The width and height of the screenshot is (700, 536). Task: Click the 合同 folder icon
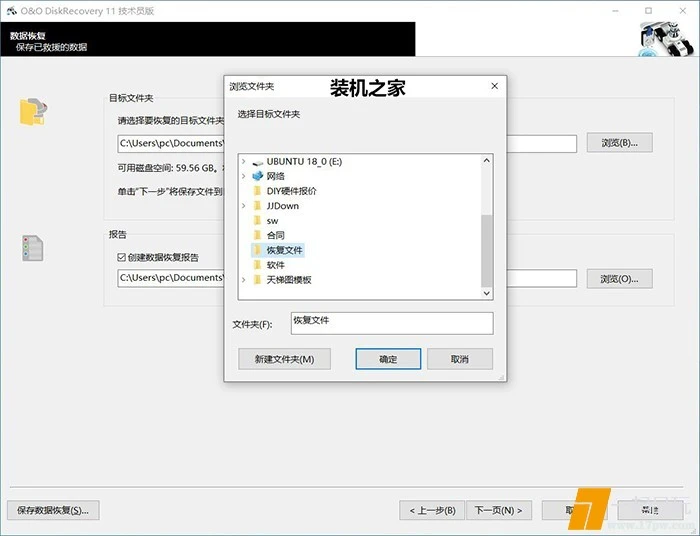click(258, 235)
